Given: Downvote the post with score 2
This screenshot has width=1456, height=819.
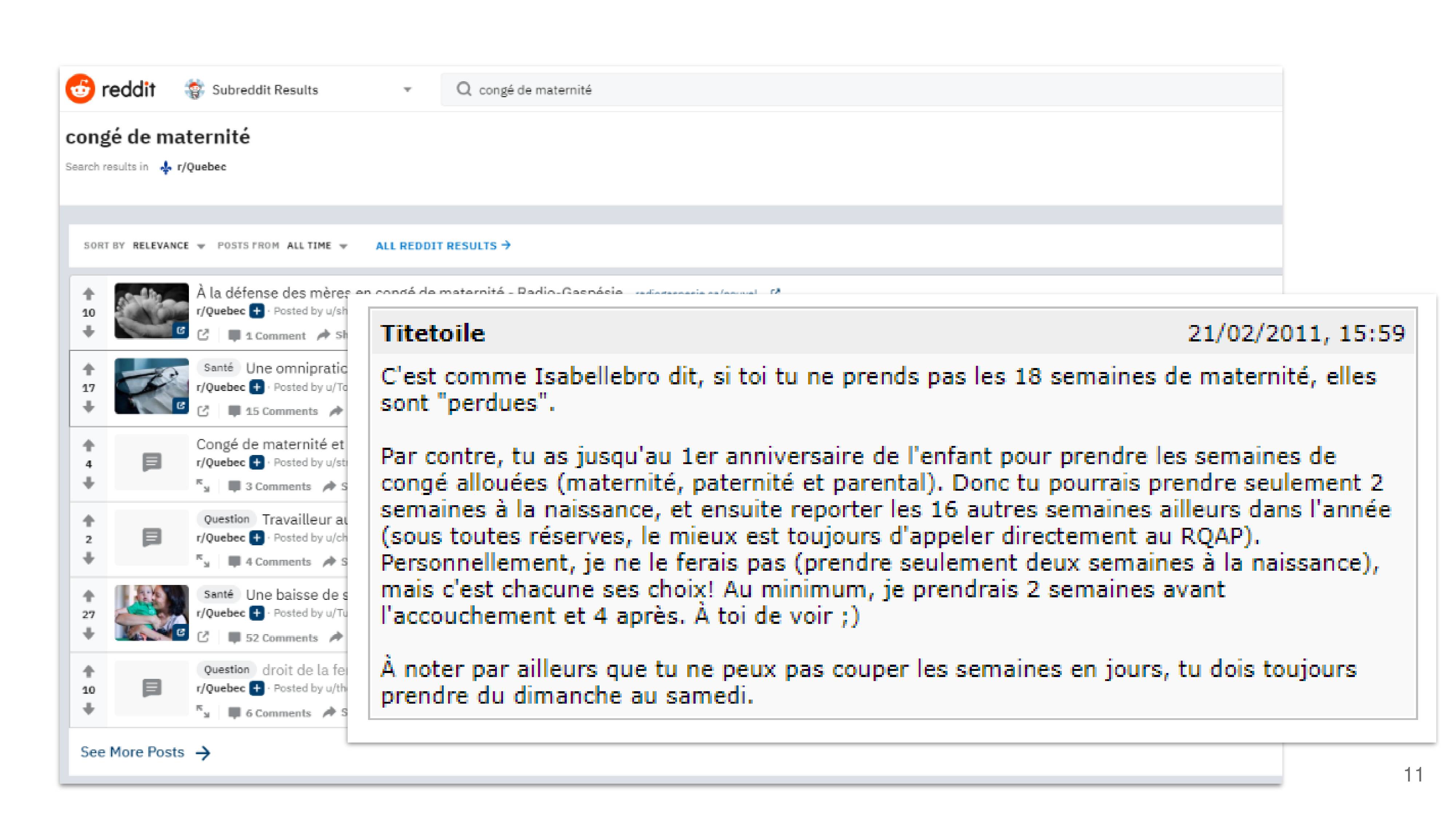Looking at the screenshot, I should (88, 558).
